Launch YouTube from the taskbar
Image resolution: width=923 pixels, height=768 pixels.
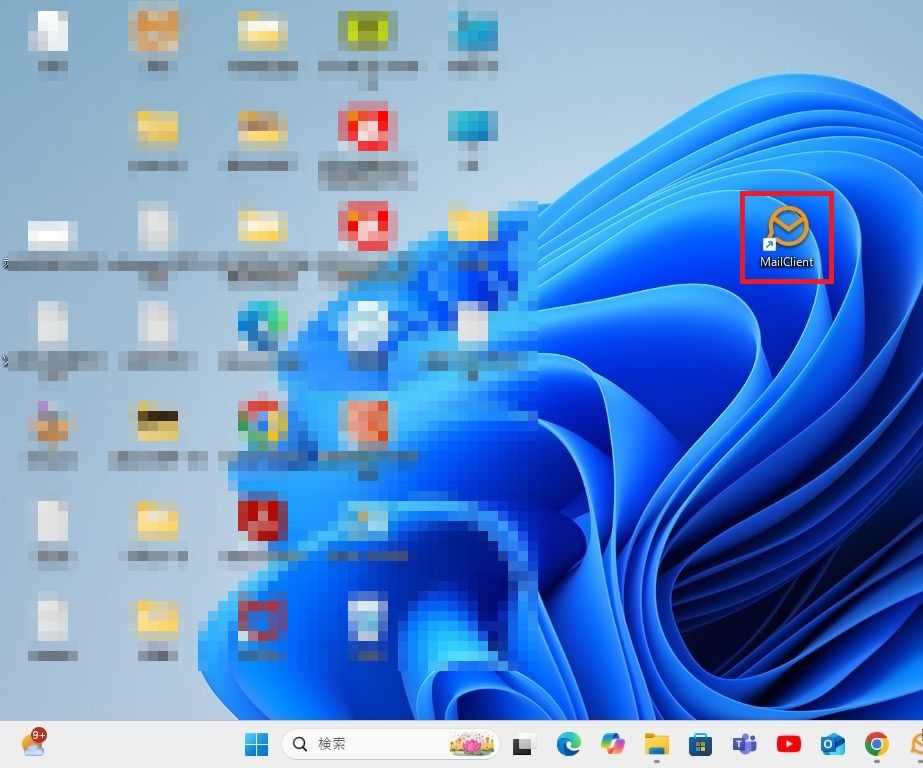788,744
